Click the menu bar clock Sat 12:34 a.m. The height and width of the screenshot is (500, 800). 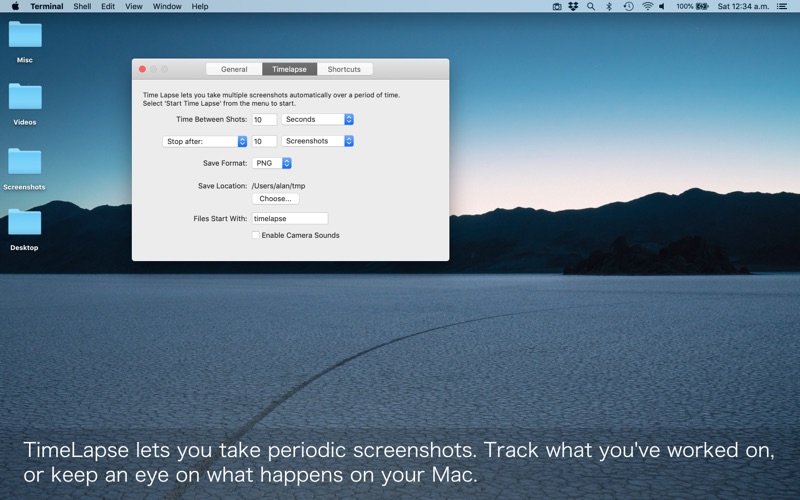[x=743, y=7]
